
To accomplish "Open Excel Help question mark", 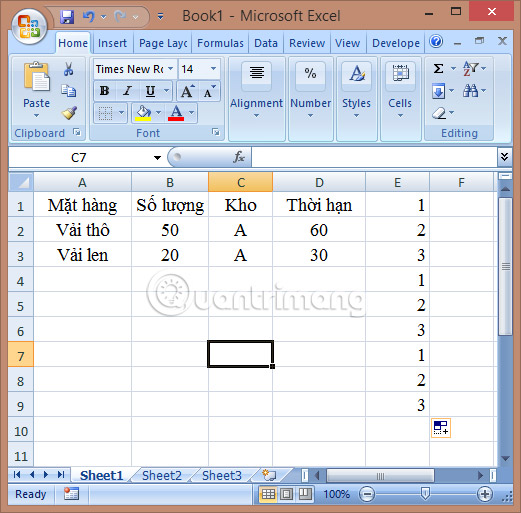I will [436, 42].
